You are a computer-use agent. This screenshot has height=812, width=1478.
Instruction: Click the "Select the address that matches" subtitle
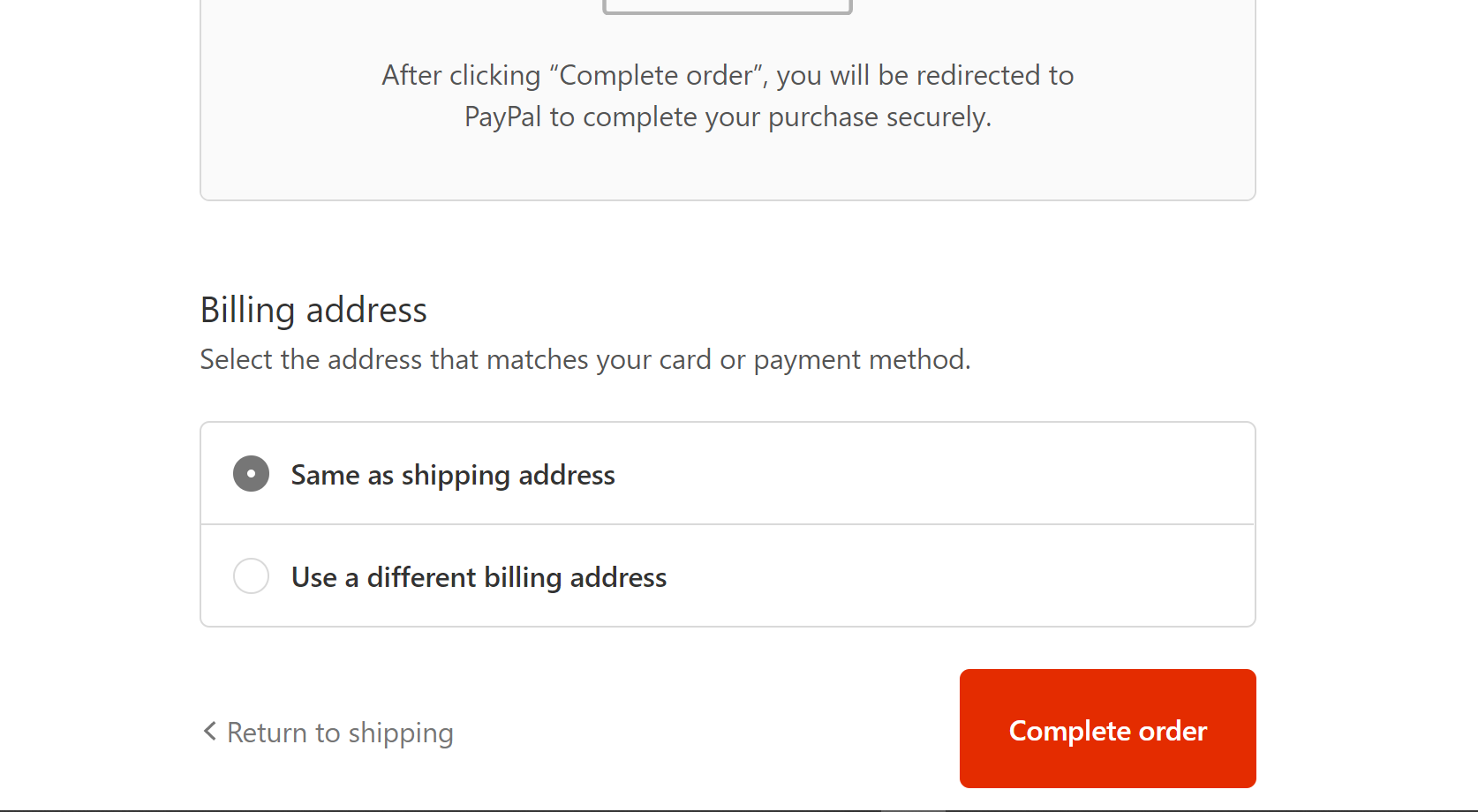click(x=584, y=359)
